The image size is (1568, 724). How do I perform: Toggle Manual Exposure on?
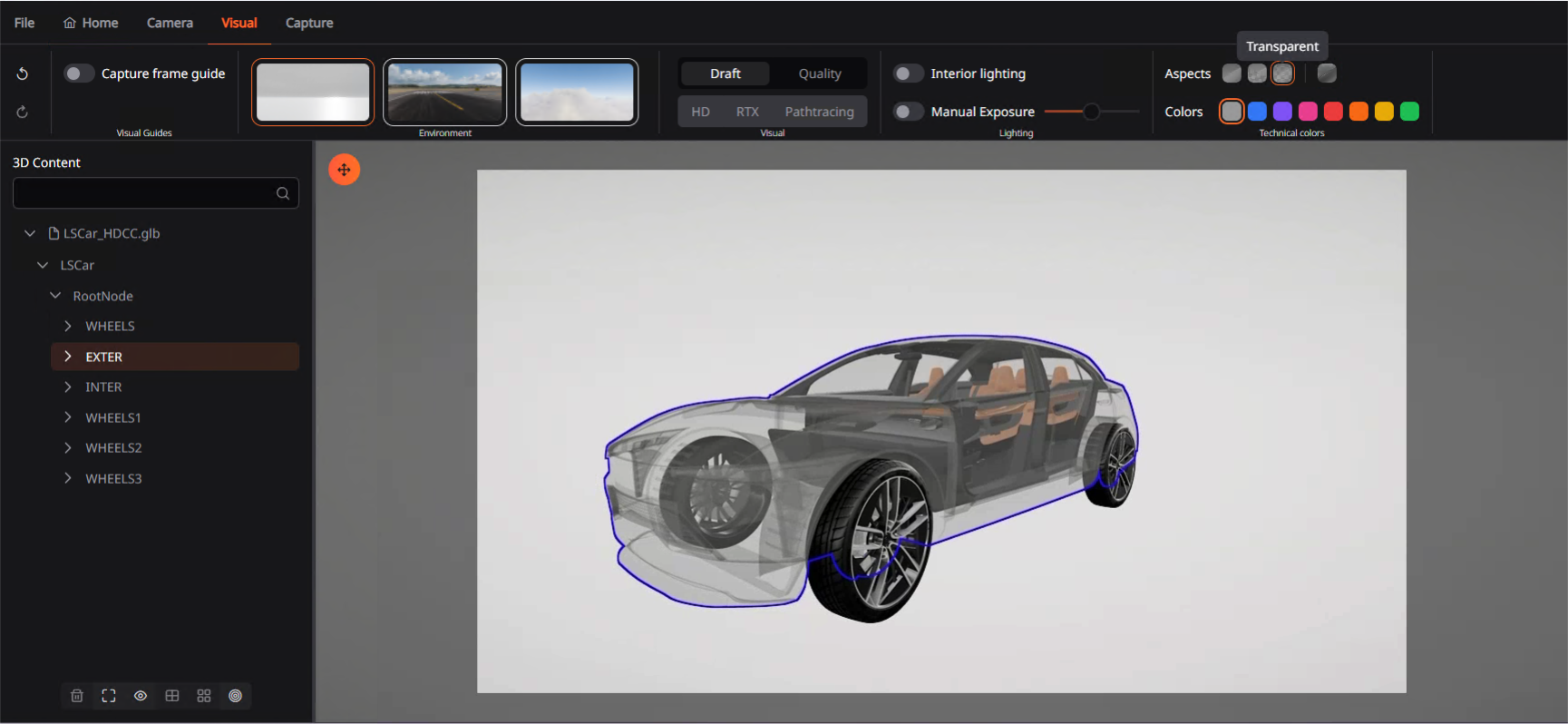point(908,112)
